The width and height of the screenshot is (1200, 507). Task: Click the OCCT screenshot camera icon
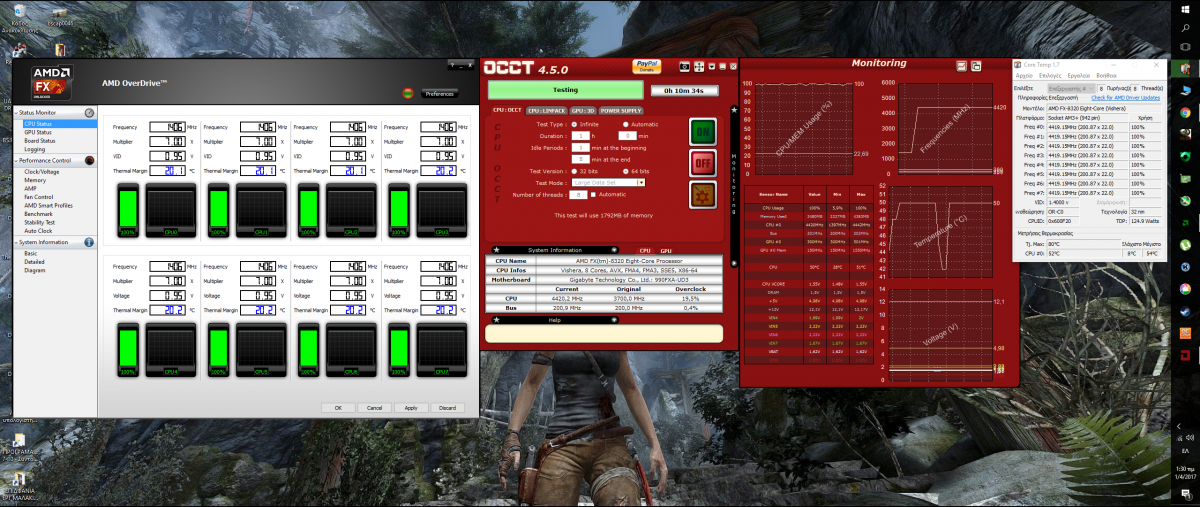pyautogui.click(x=686, y=66)
